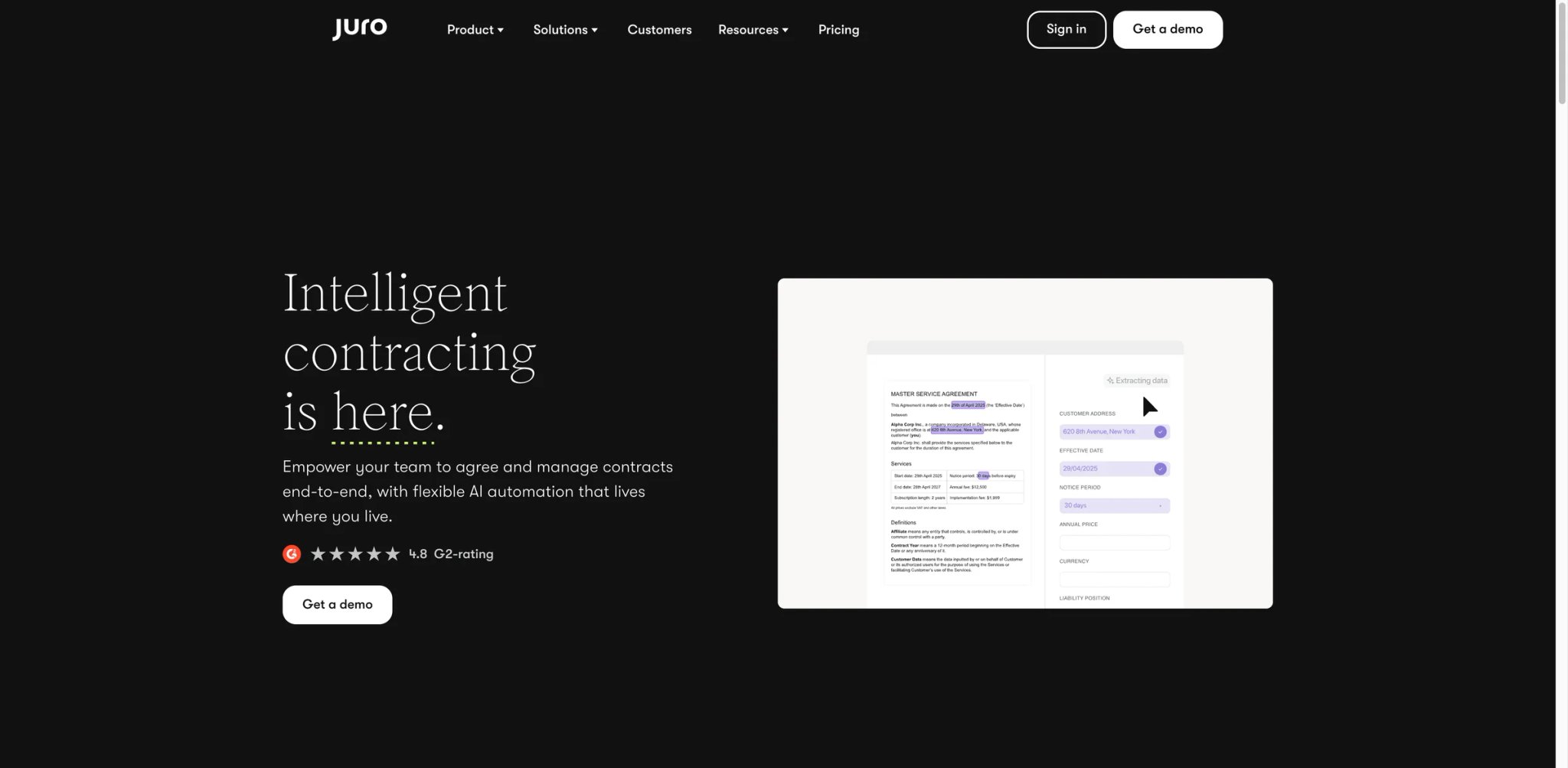Screen dimensions: 1568x768
Task: Click the Services heading in the document
Action: [x=901, y=464]
